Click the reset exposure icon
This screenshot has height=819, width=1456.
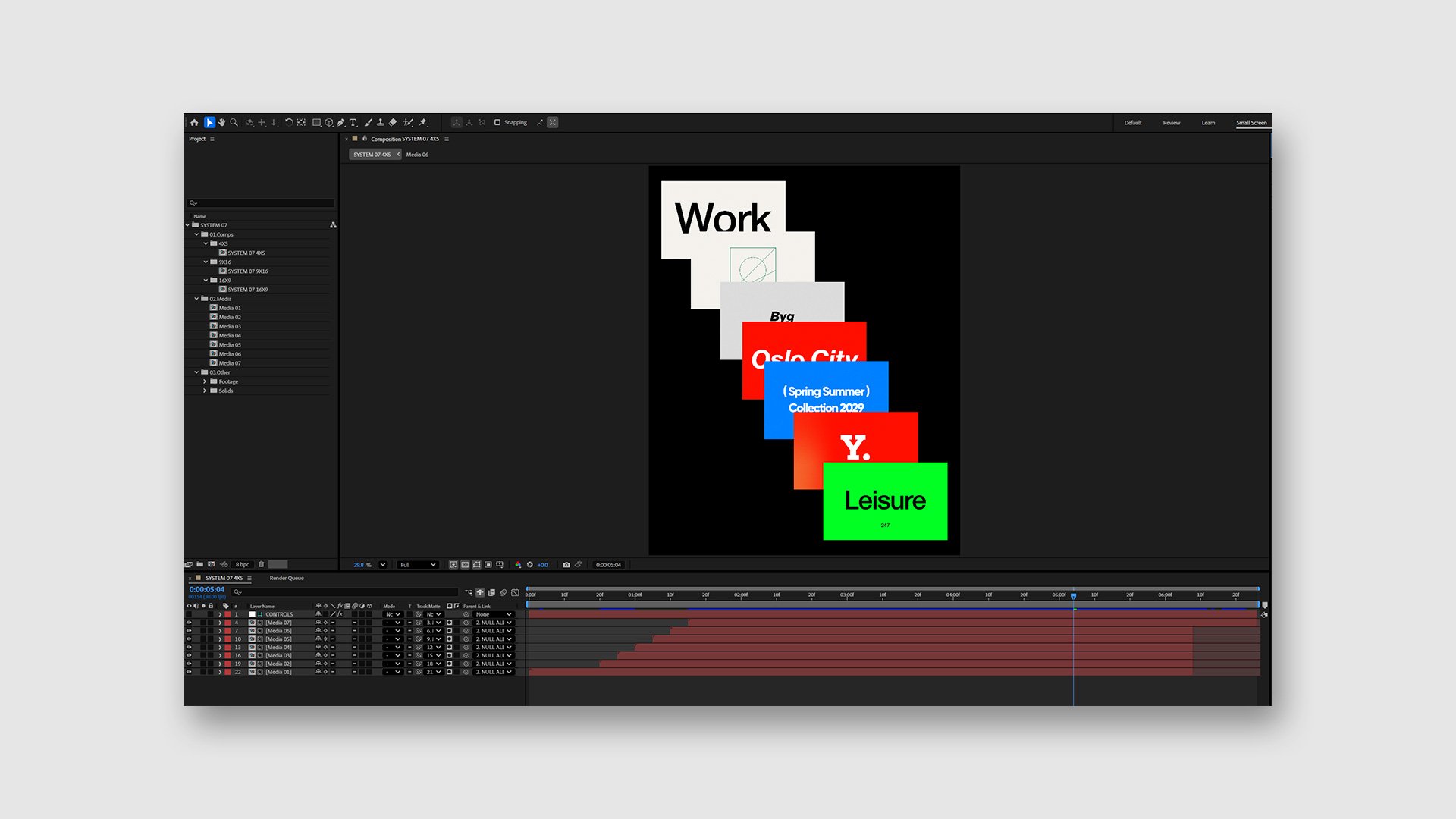[x=529, y=564]
